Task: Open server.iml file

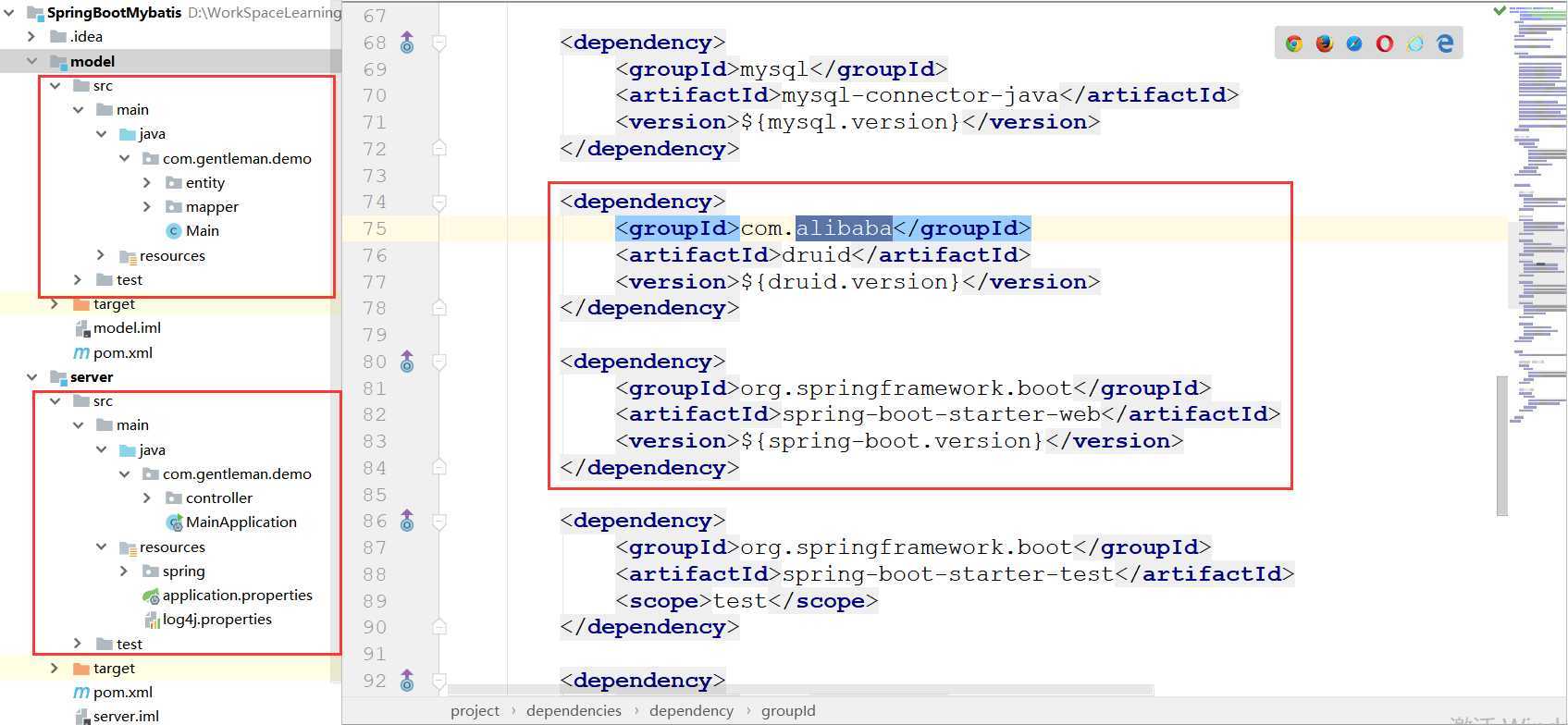Action: click(x=117, y=717)
